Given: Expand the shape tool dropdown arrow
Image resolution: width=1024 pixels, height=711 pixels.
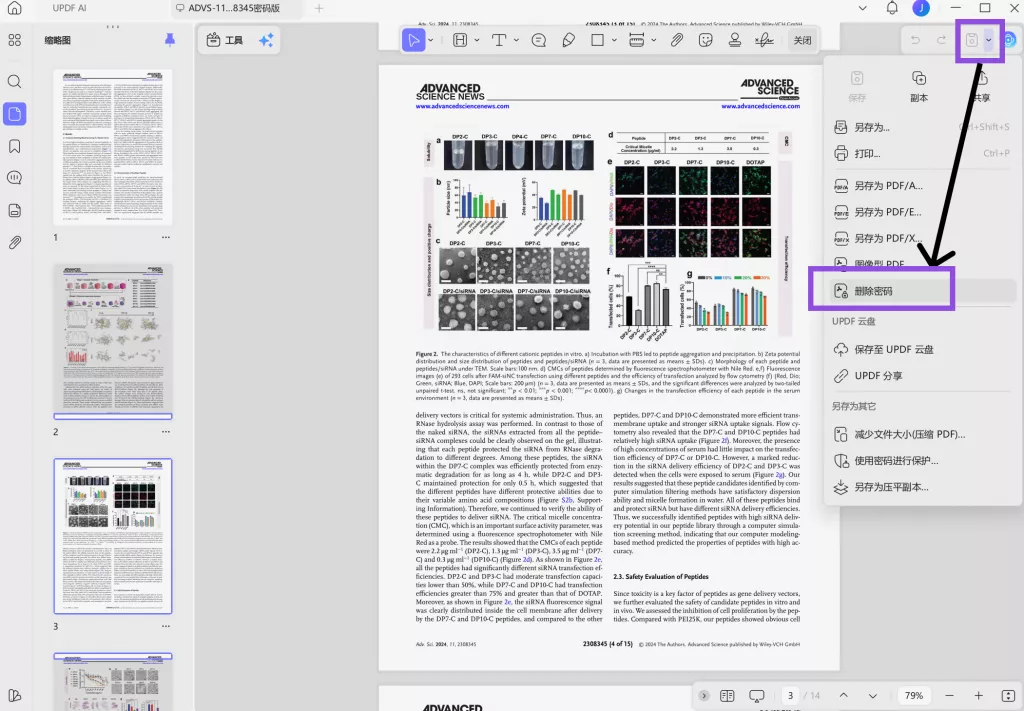Looking at the screenshot, I should (614, 40).
